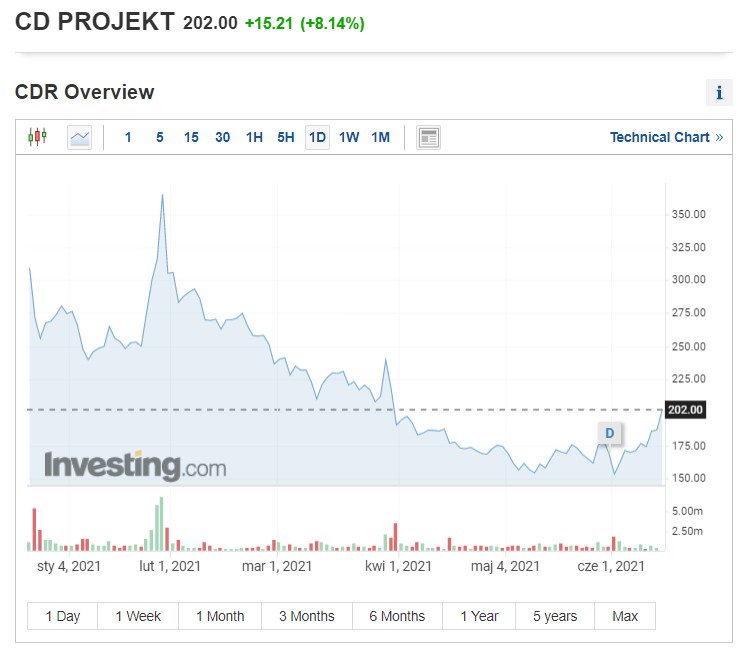Click the 'cze 1, 2021' date label
The image size is (746, 655).
point(611,566)
